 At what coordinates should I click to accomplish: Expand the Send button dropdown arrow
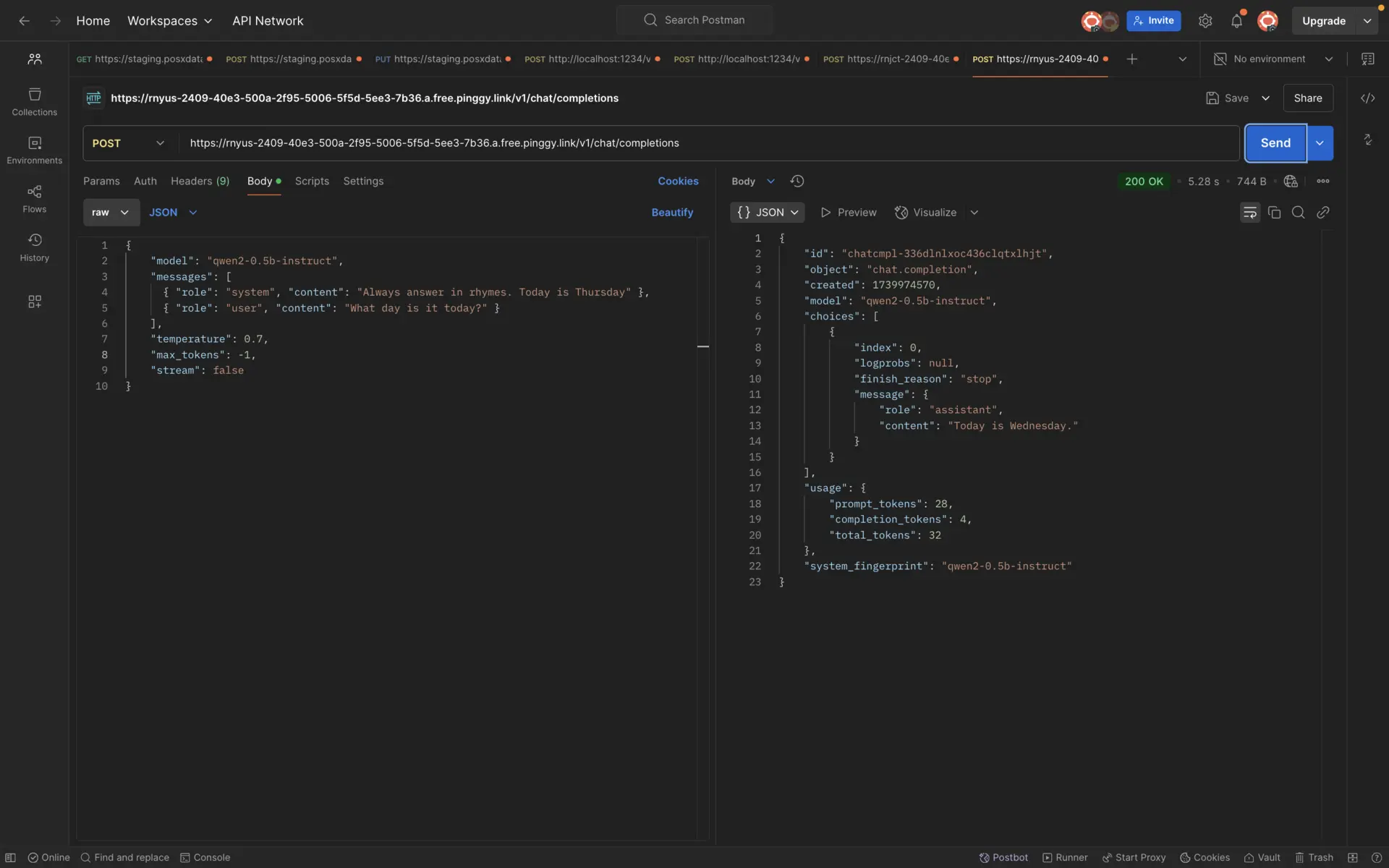click(1320, 143)
